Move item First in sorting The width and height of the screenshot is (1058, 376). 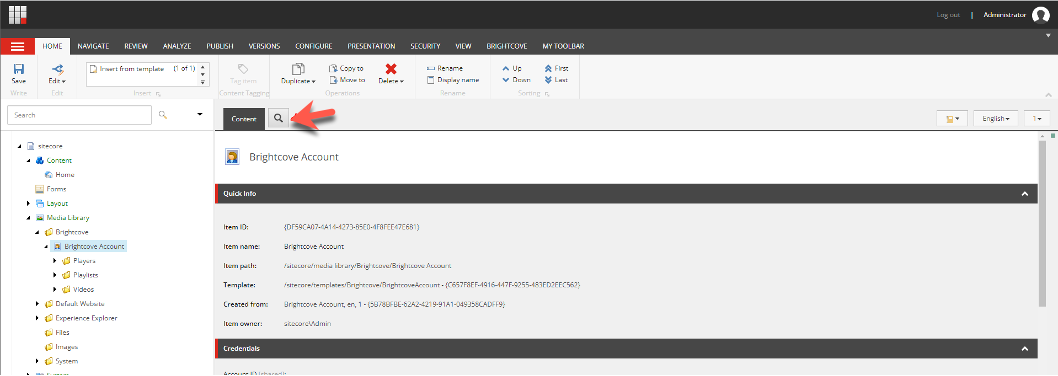click(556, 68)
